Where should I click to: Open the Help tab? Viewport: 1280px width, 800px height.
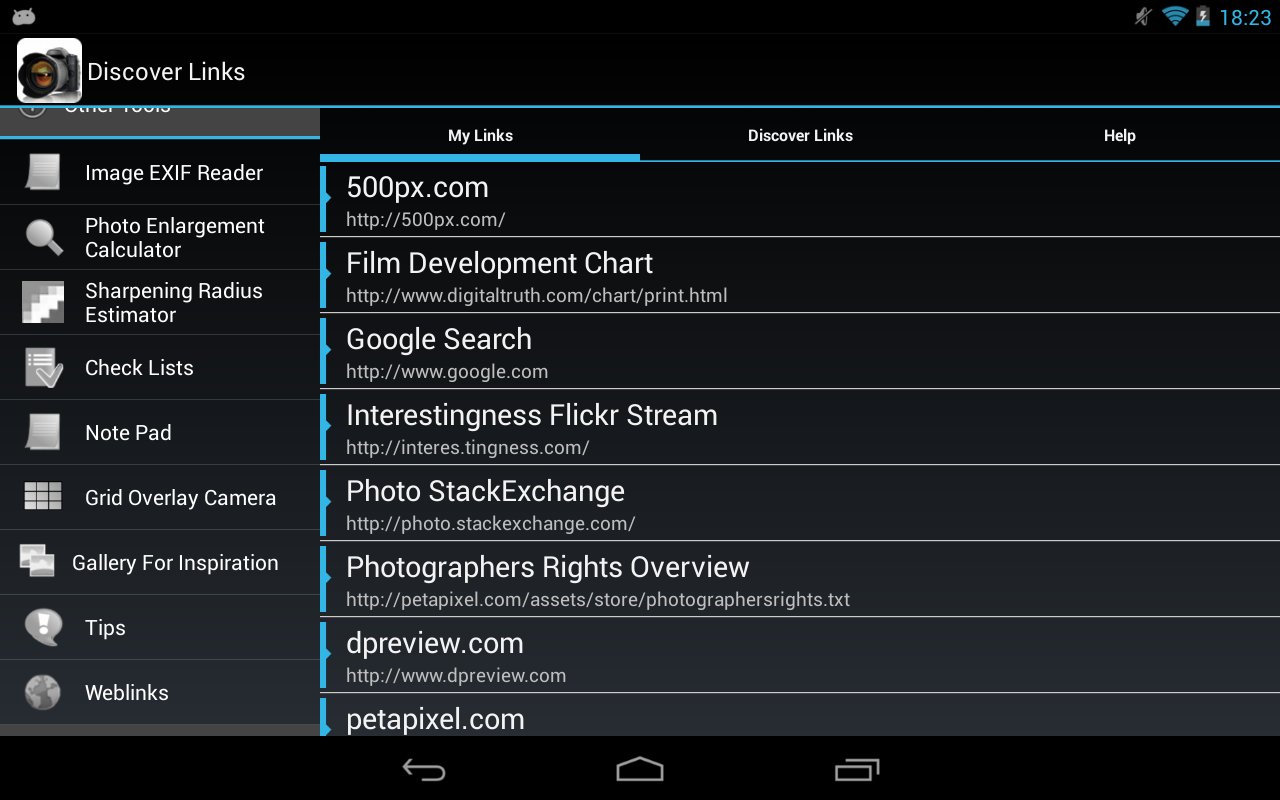pos(1120,135)
